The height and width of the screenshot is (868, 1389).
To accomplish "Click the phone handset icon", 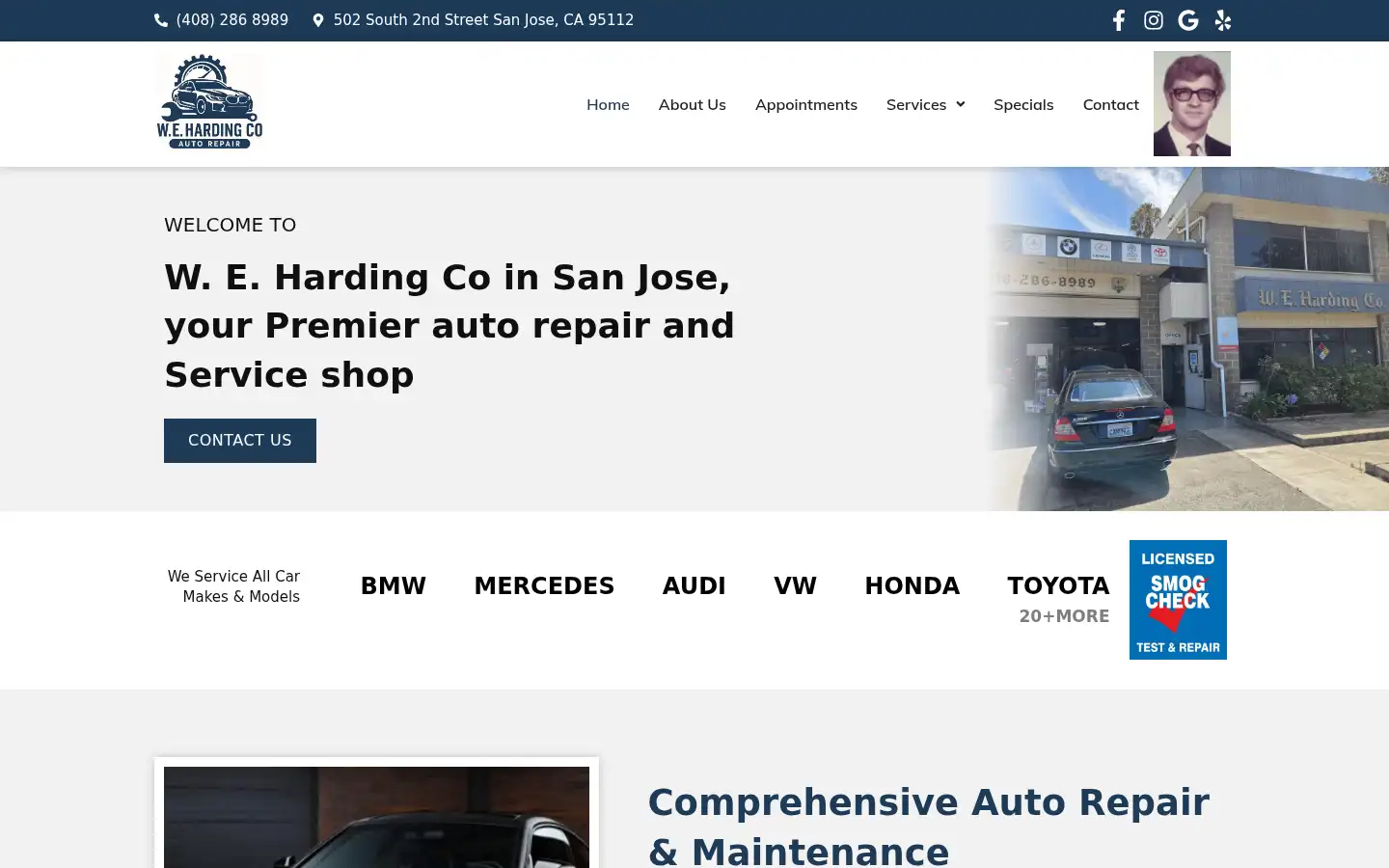I will (x=161, y=20).
